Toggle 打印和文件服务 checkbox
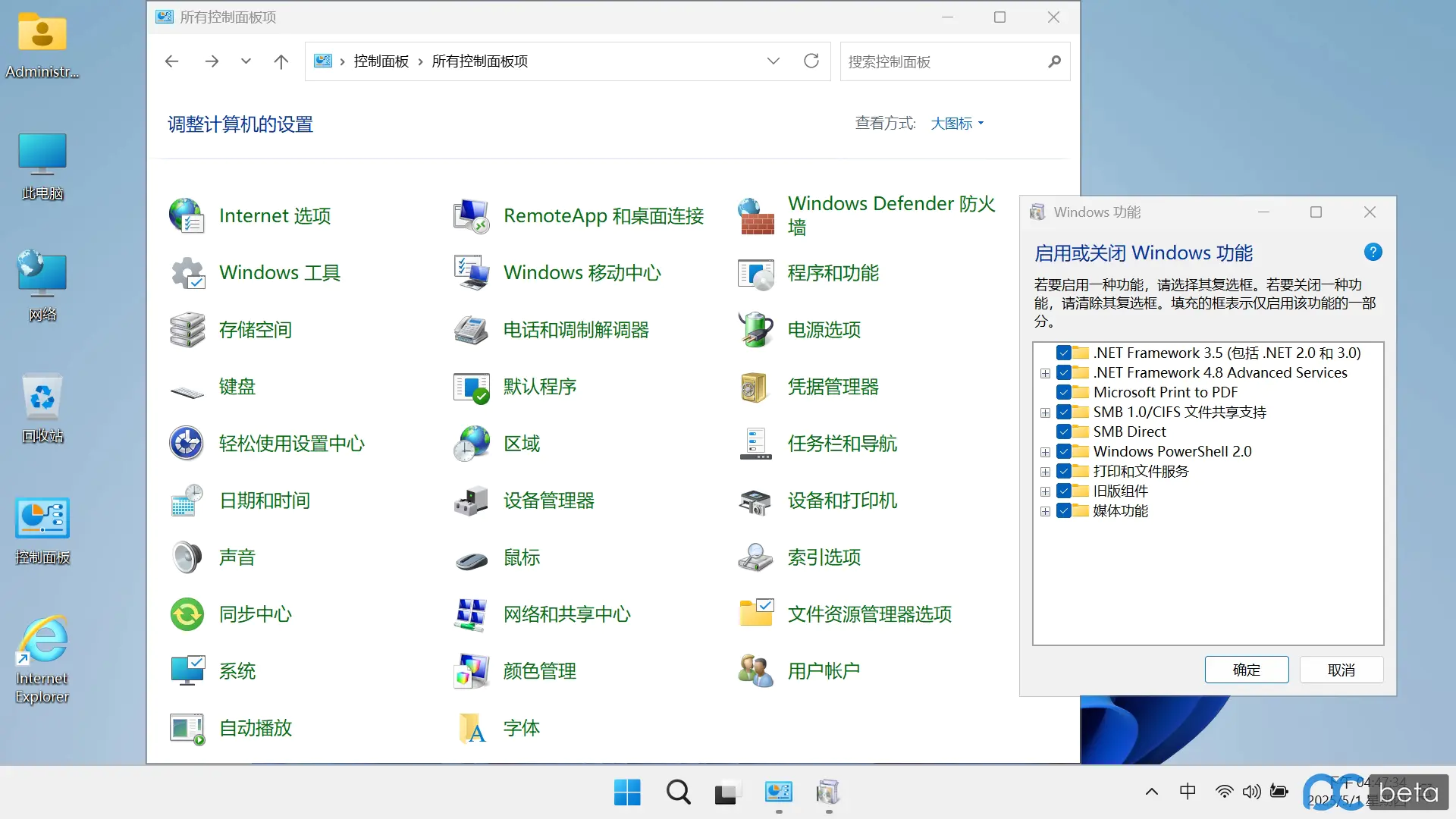The image size is (1456, 819). pos(1063,471)
